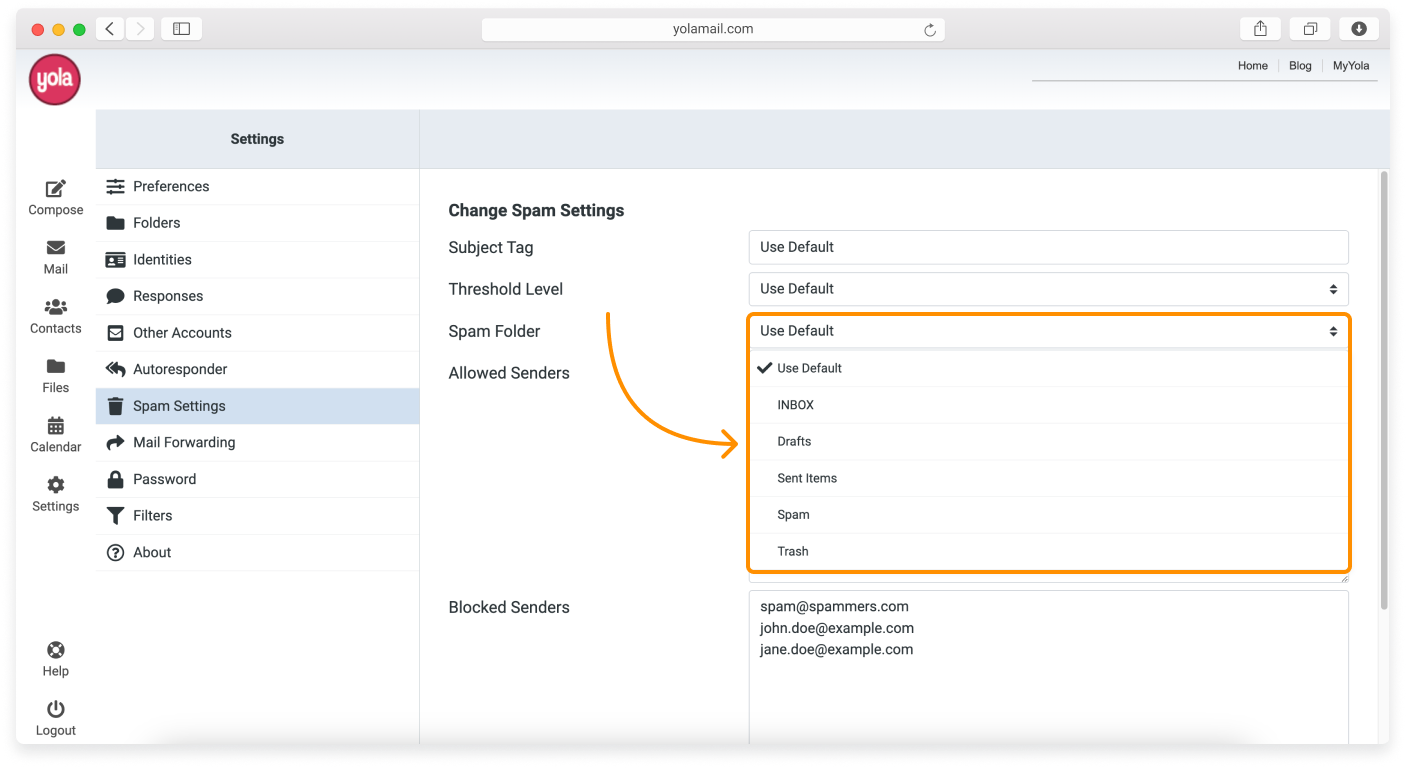The height and width of the screenshot is (768, 1406).
Task: Go to Mail Forwarding settings
Action: [184, 443]
